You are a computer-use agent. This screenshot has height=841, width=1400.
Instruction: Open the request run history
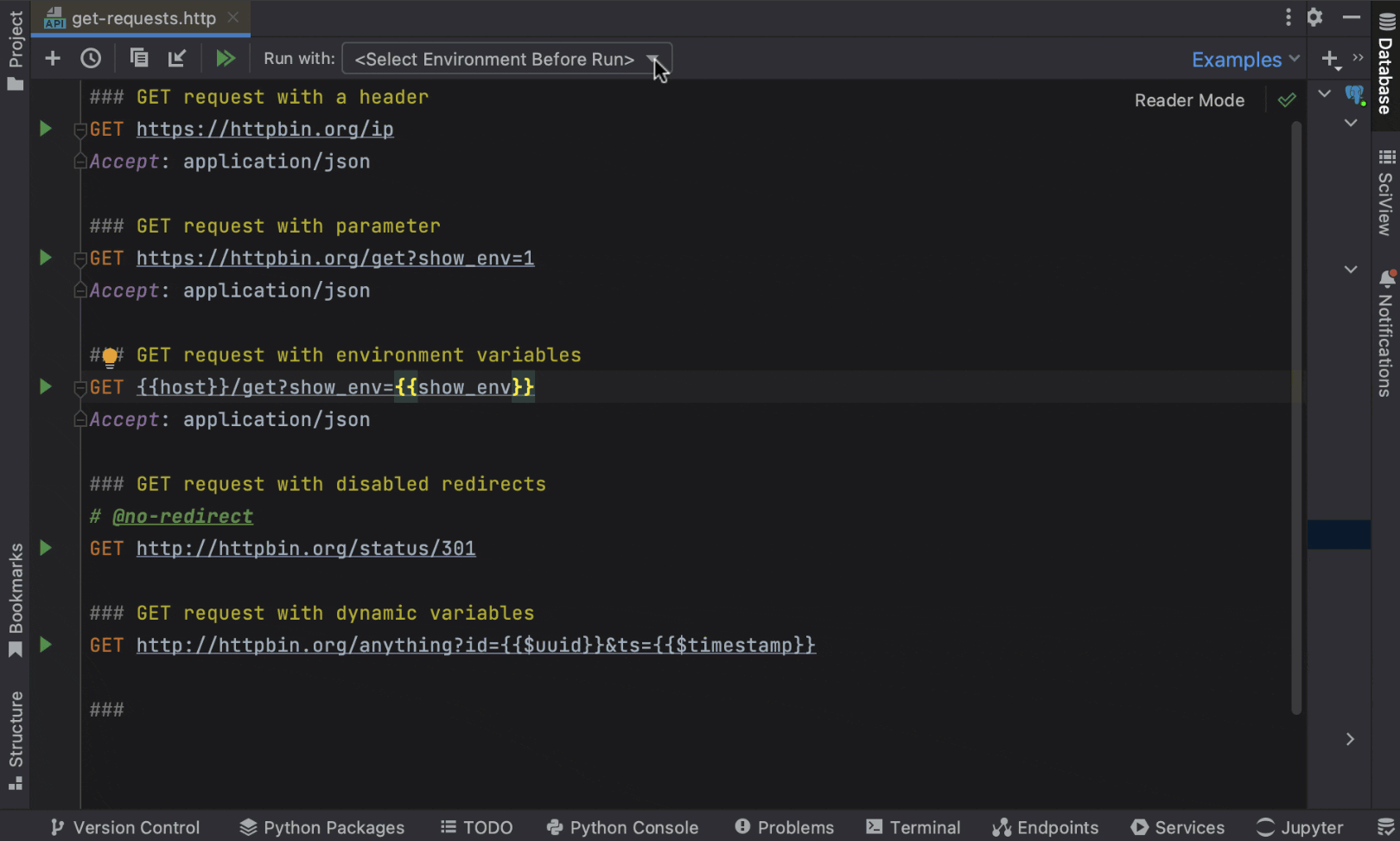click(91, 58)
